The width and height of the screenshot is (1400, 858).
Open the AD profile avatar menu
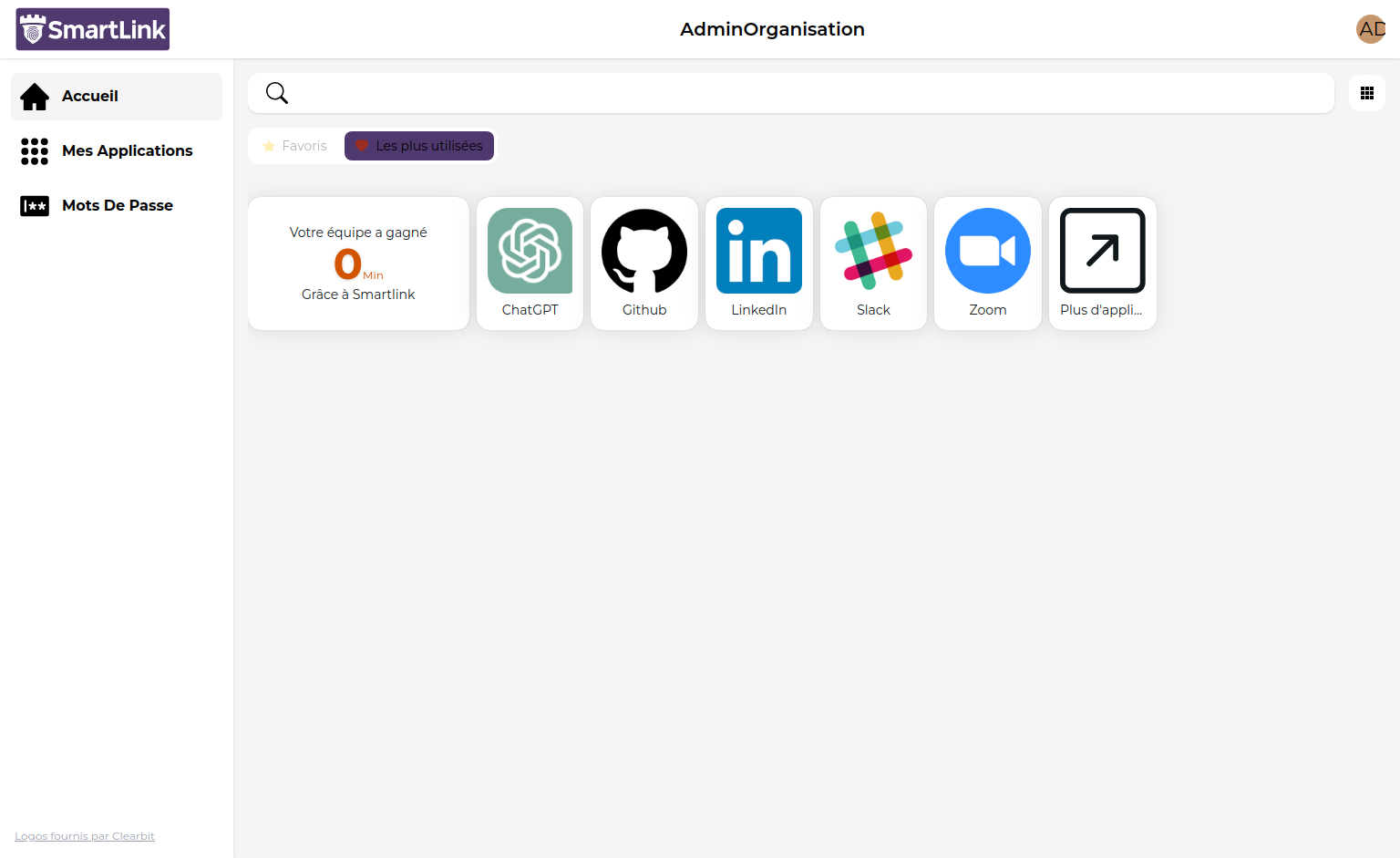pyautogui.click(x=1371, y=28)
